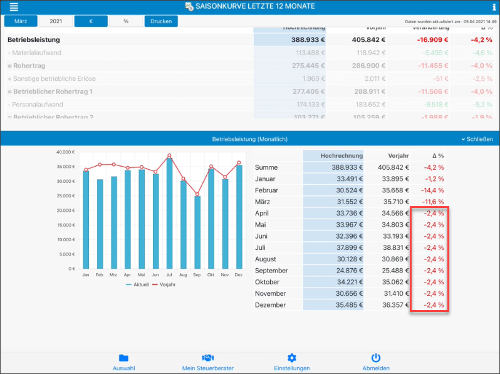This screenshot has width=500, height=374.
Task: Switch display to Euro values
Action: pyautogui.click(x=91, y=21)
